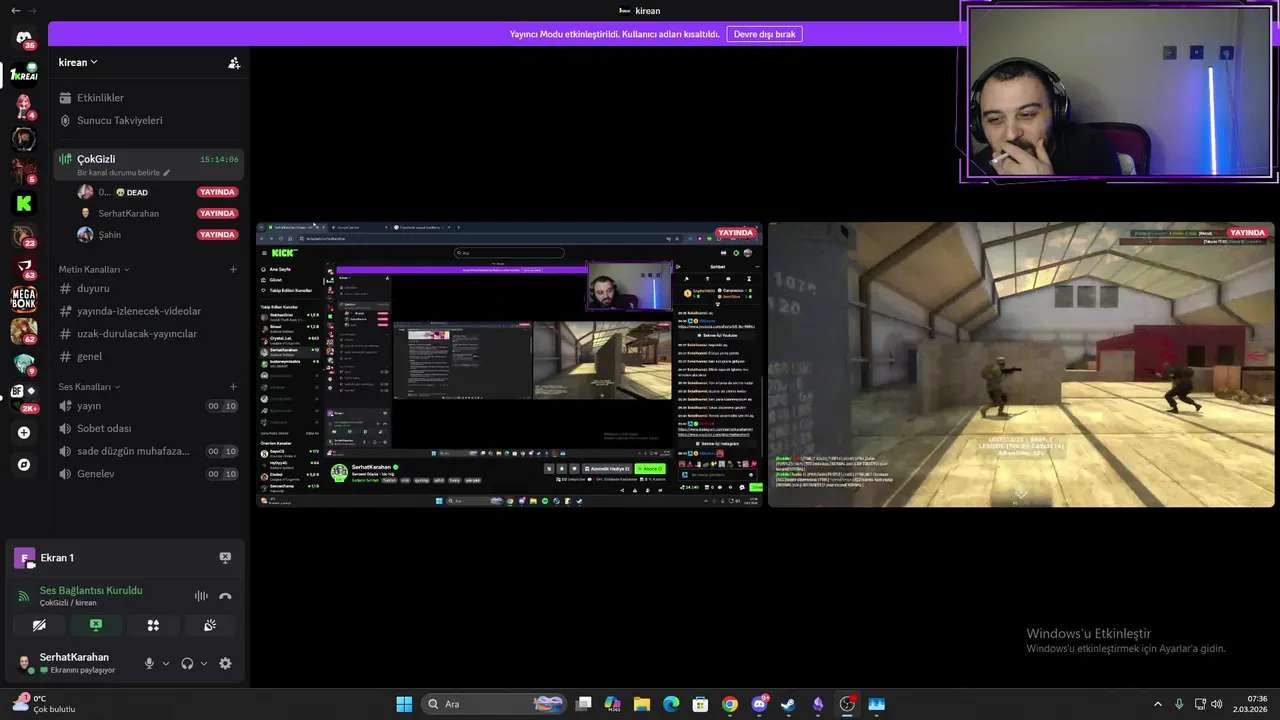
Task: Open Task View on the taskbar
Action: (584, 704)
